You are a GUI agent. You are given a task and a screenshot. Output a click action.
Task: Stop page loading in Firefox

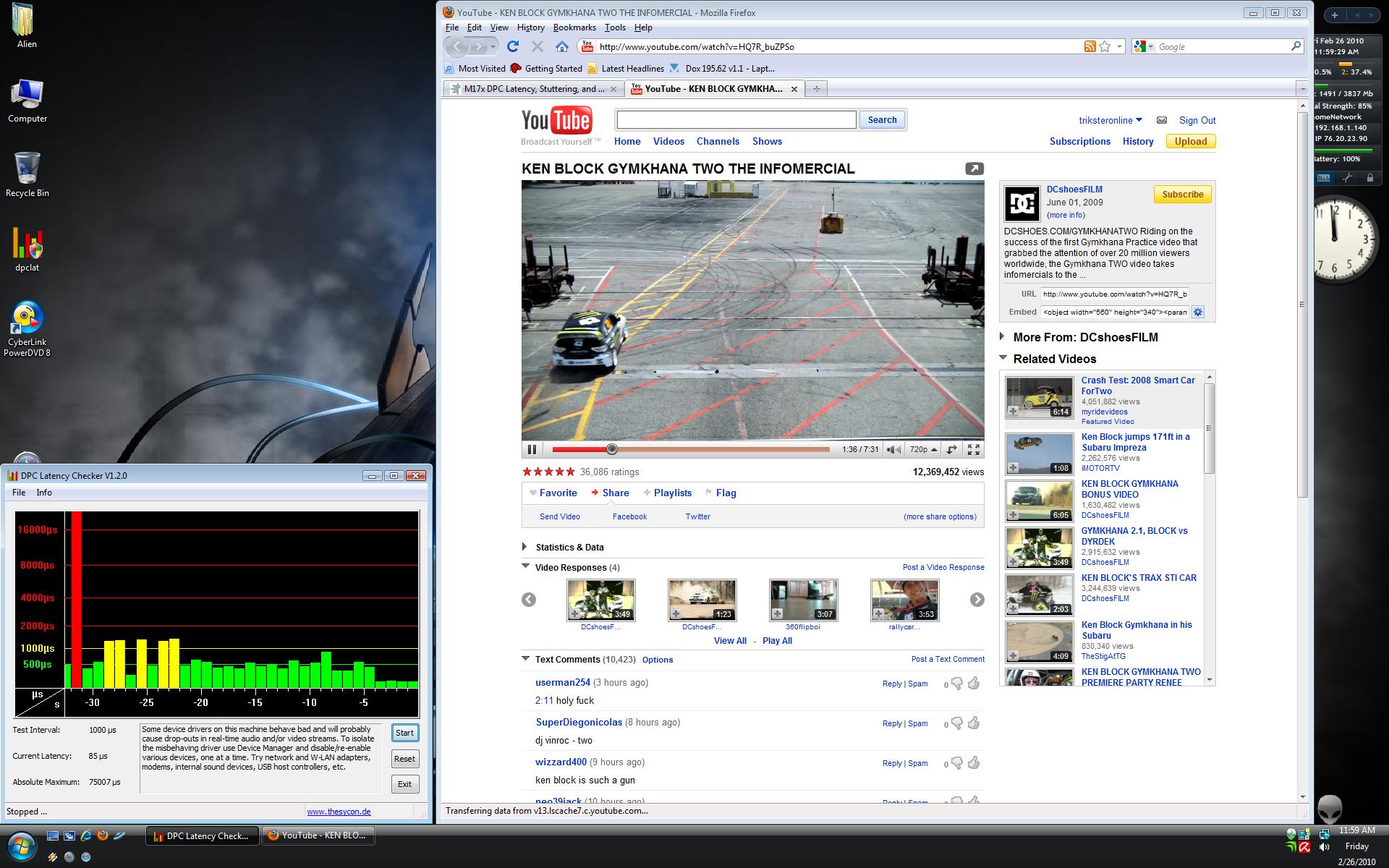538,46
